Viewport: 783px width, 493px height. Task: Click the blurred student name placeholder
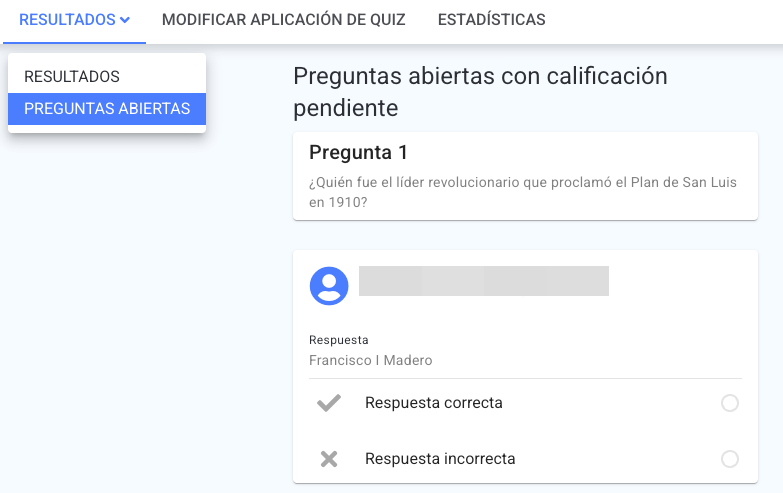click(483, 281)
